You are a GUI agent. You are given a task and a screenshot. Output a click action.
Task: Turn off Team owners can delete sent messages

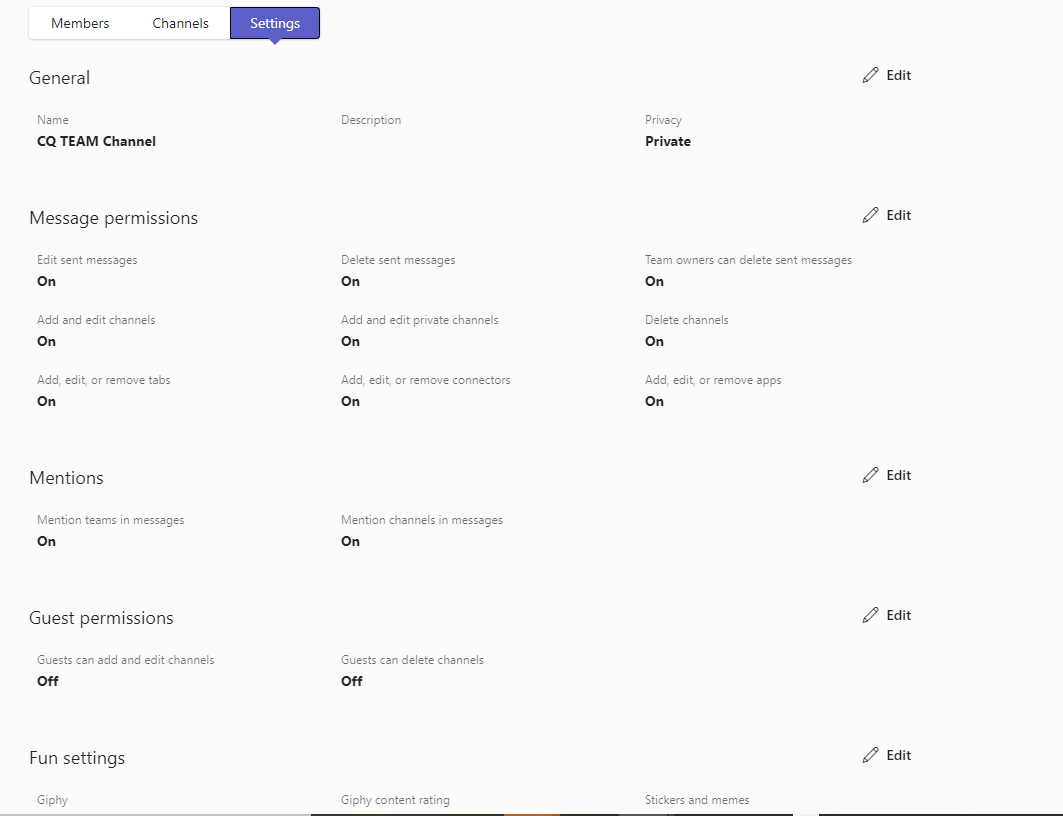tap(654, 281)
